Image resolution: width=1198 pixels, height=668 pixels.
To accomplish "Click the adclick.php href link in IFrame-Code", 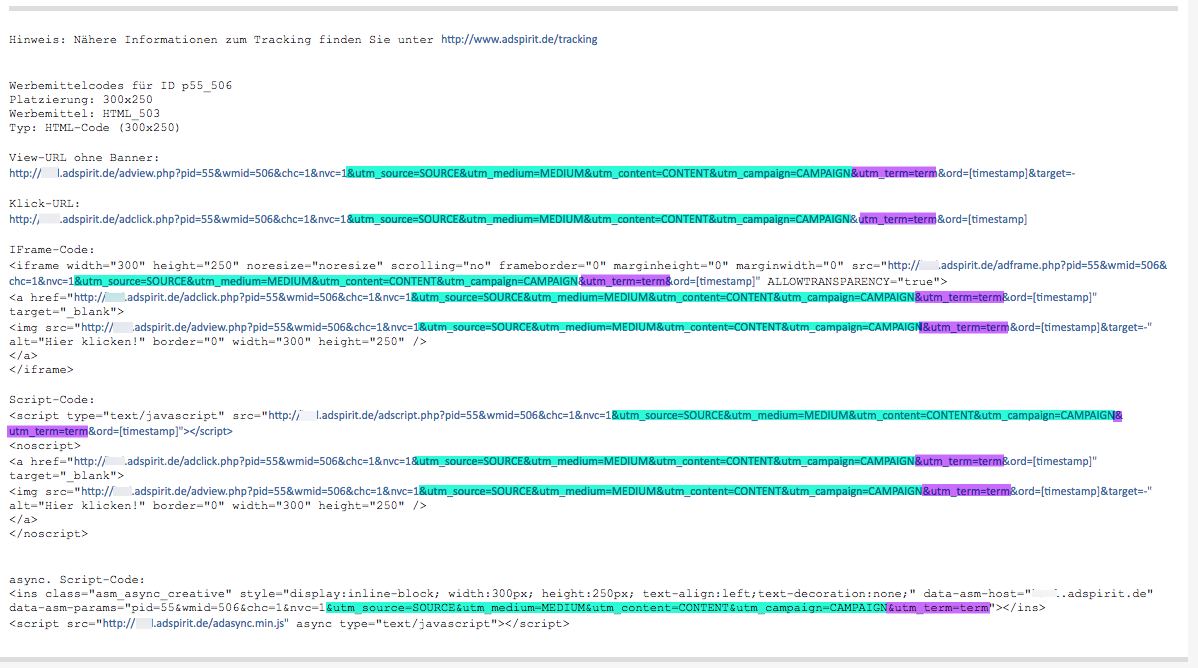I will (x=585, y=297).
